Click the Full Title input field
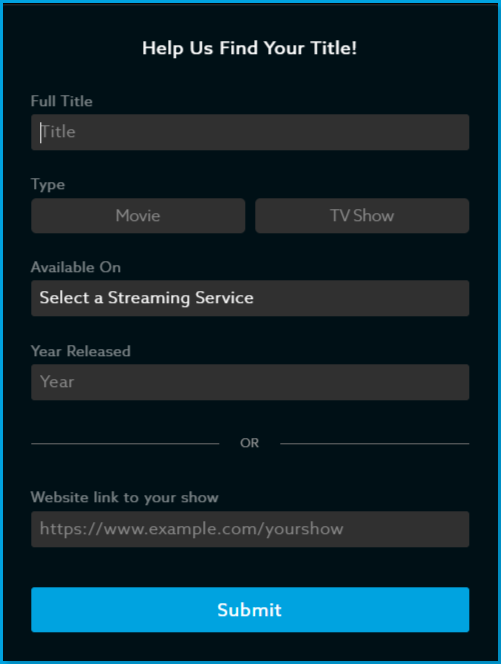 pos(250,132)
